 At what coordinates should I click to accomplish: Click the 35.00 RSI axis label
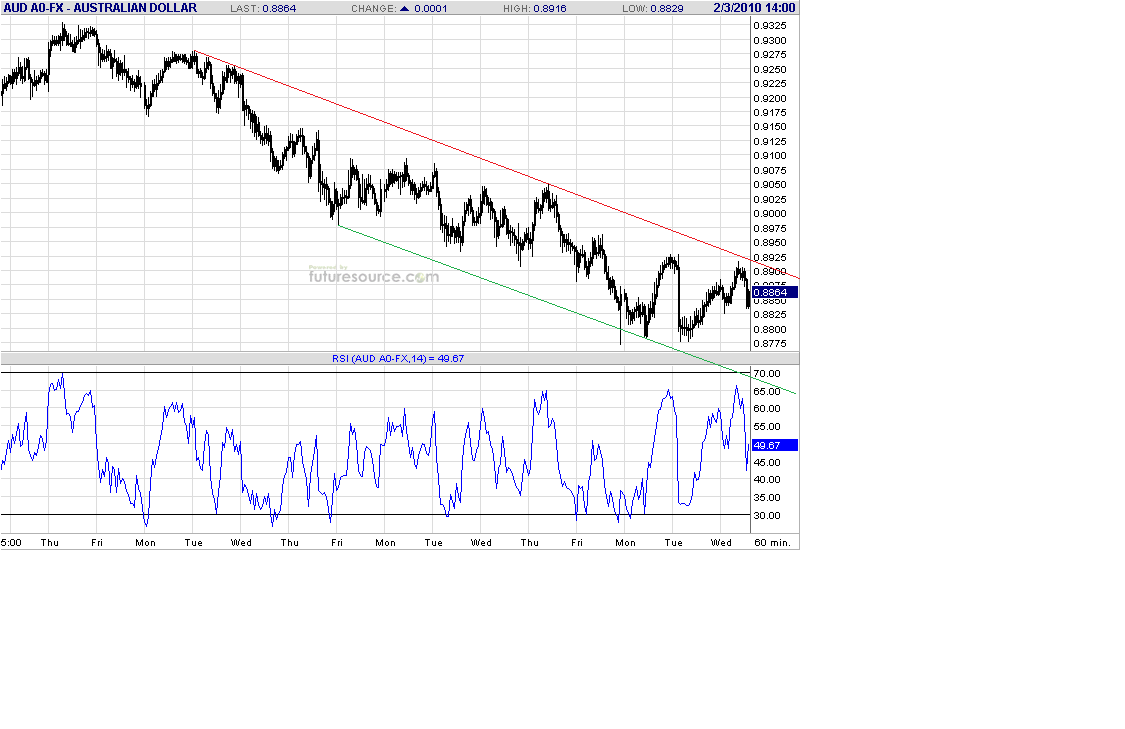pyautogui.click(x=767, y=498)
